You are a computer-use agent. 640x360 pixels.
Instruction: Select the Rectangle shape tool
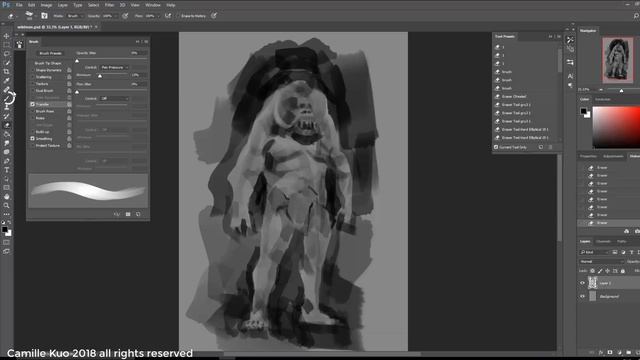pos(7,188)
